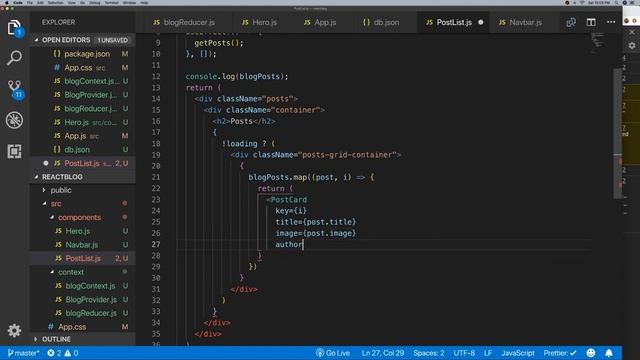Open Navbar.js under components folder

(83, 245)
